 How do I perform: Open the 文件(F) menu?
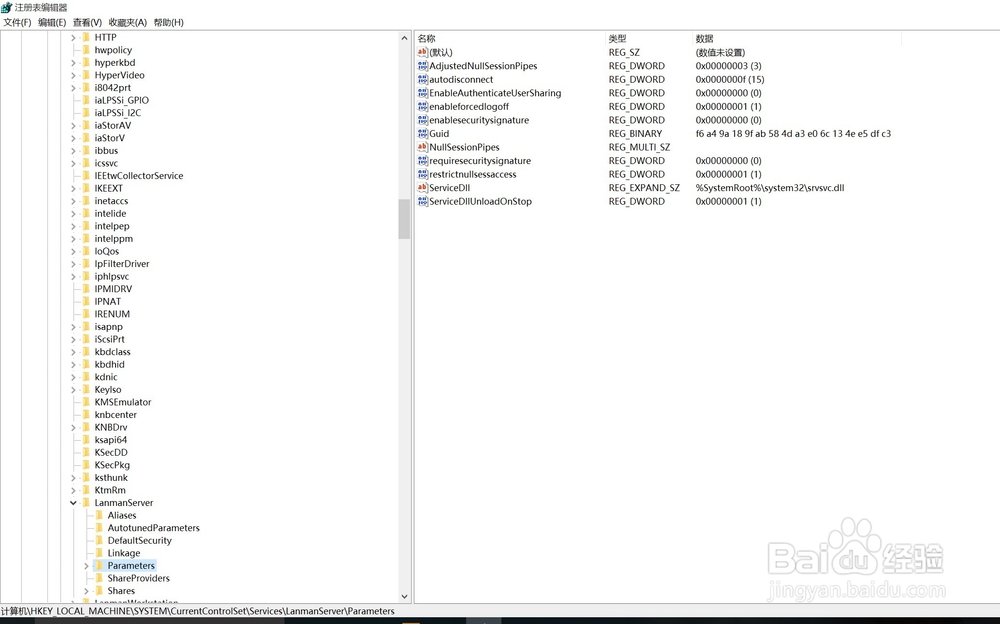click(x=17, y=22)
